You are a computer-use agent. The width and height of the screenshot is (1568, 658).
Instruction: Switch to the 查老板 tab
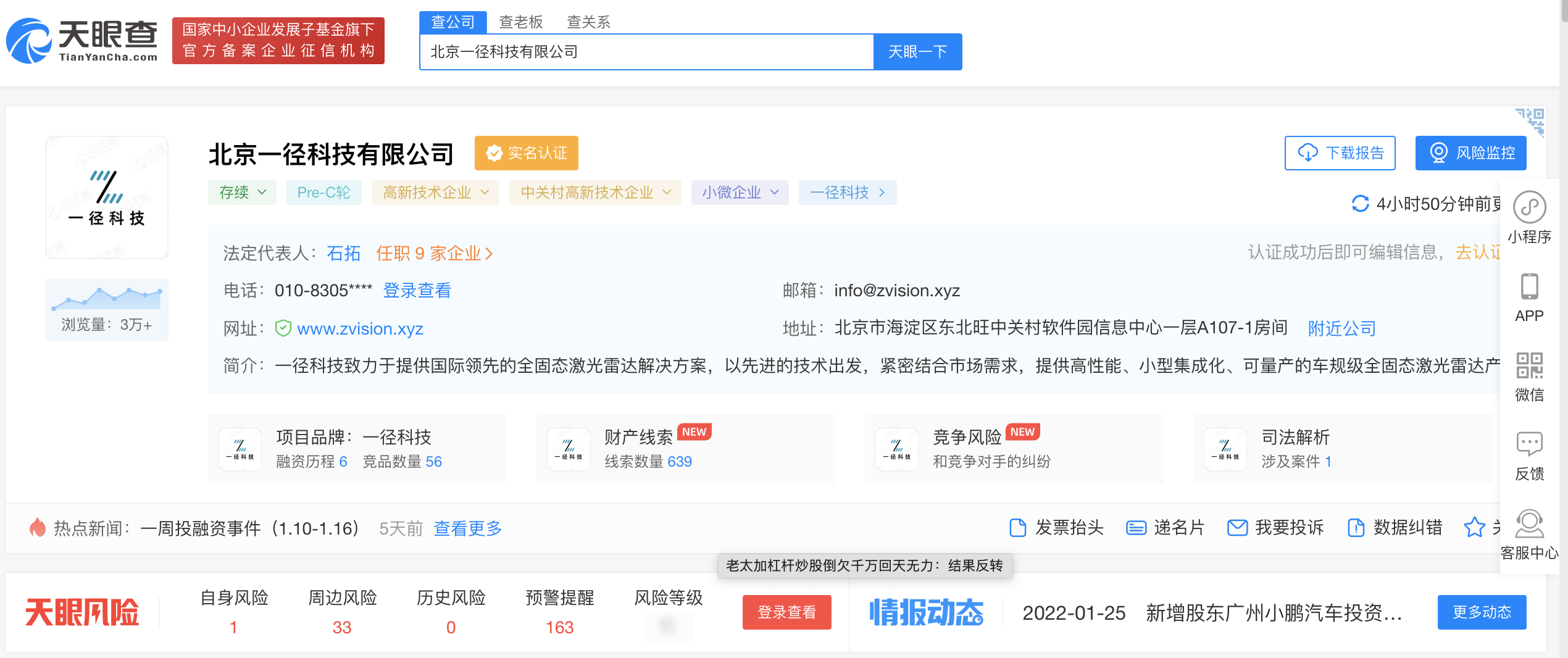pyautogui.click(x=520, y=22)
